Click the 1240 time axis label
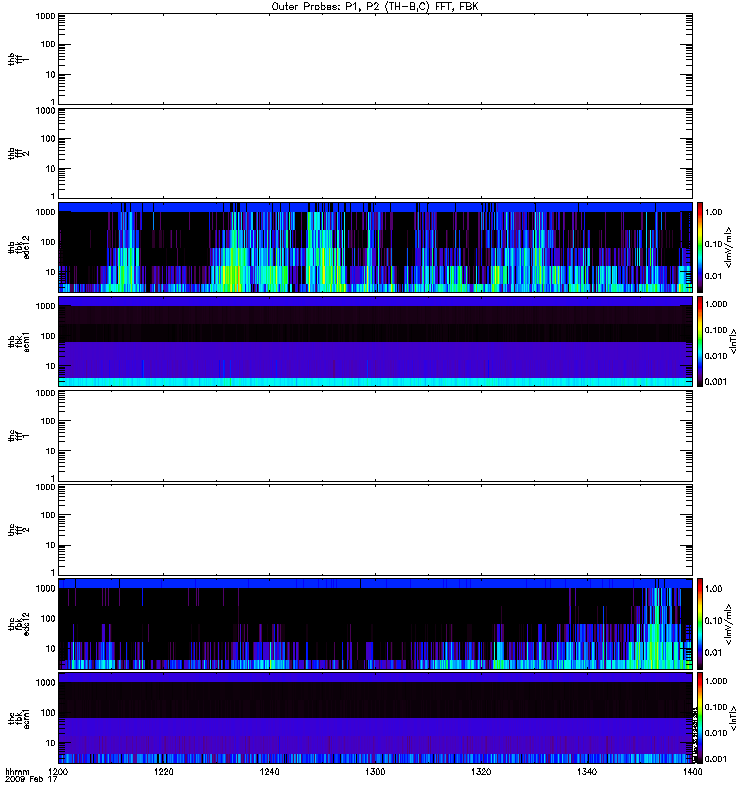 pyautogui.click(x=269, y=772)
